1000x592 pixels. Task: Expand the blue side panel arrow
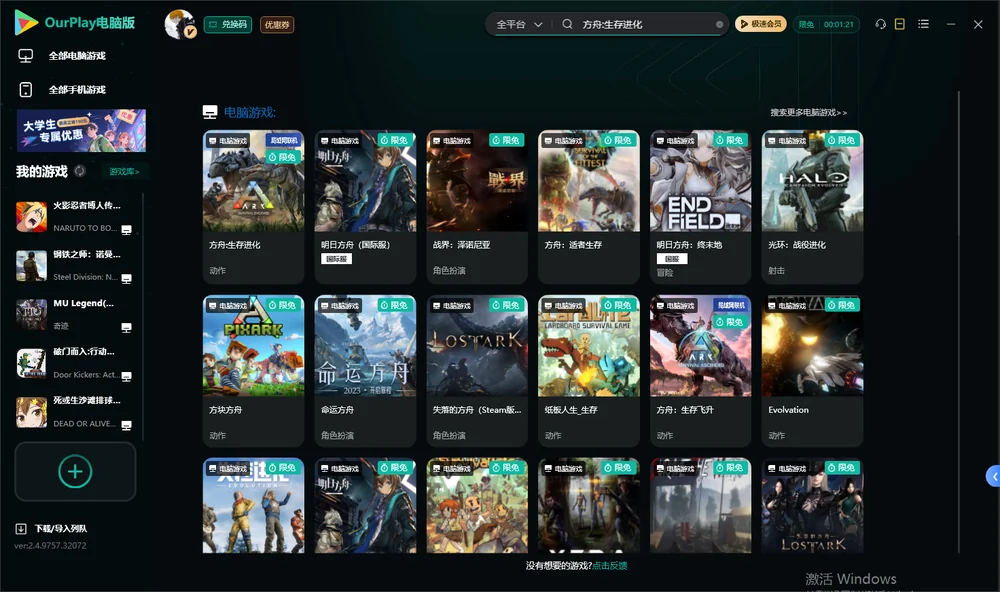tap(993, 477)
